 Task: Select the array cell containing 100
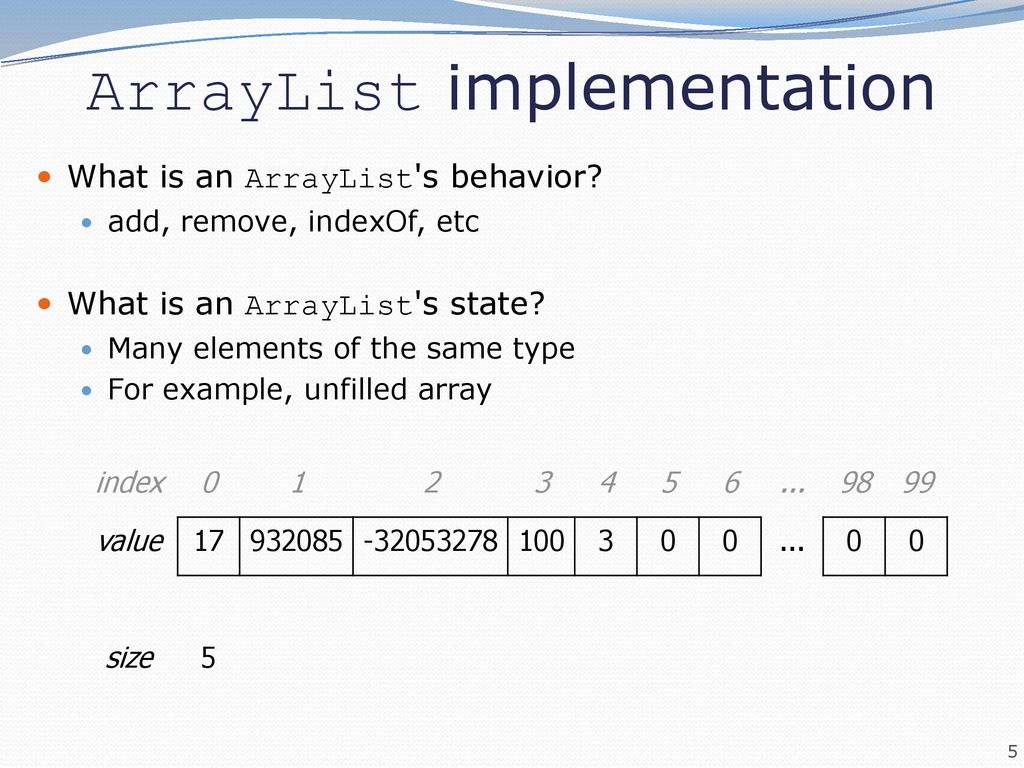click(541, 546)
